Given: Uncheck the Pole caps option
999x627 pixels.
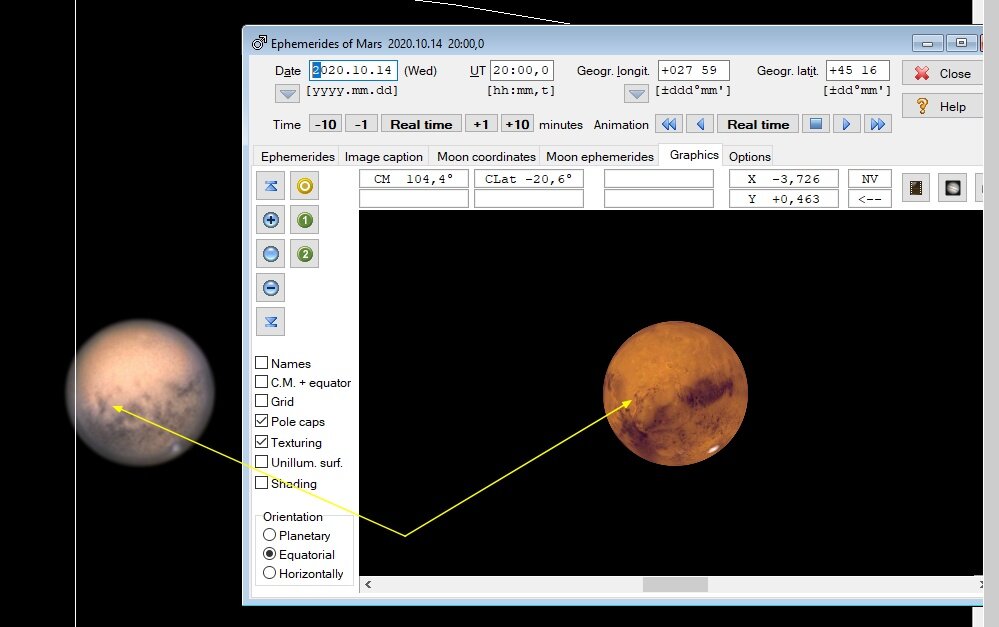Looking at the screenshot, I should (262, 421).
